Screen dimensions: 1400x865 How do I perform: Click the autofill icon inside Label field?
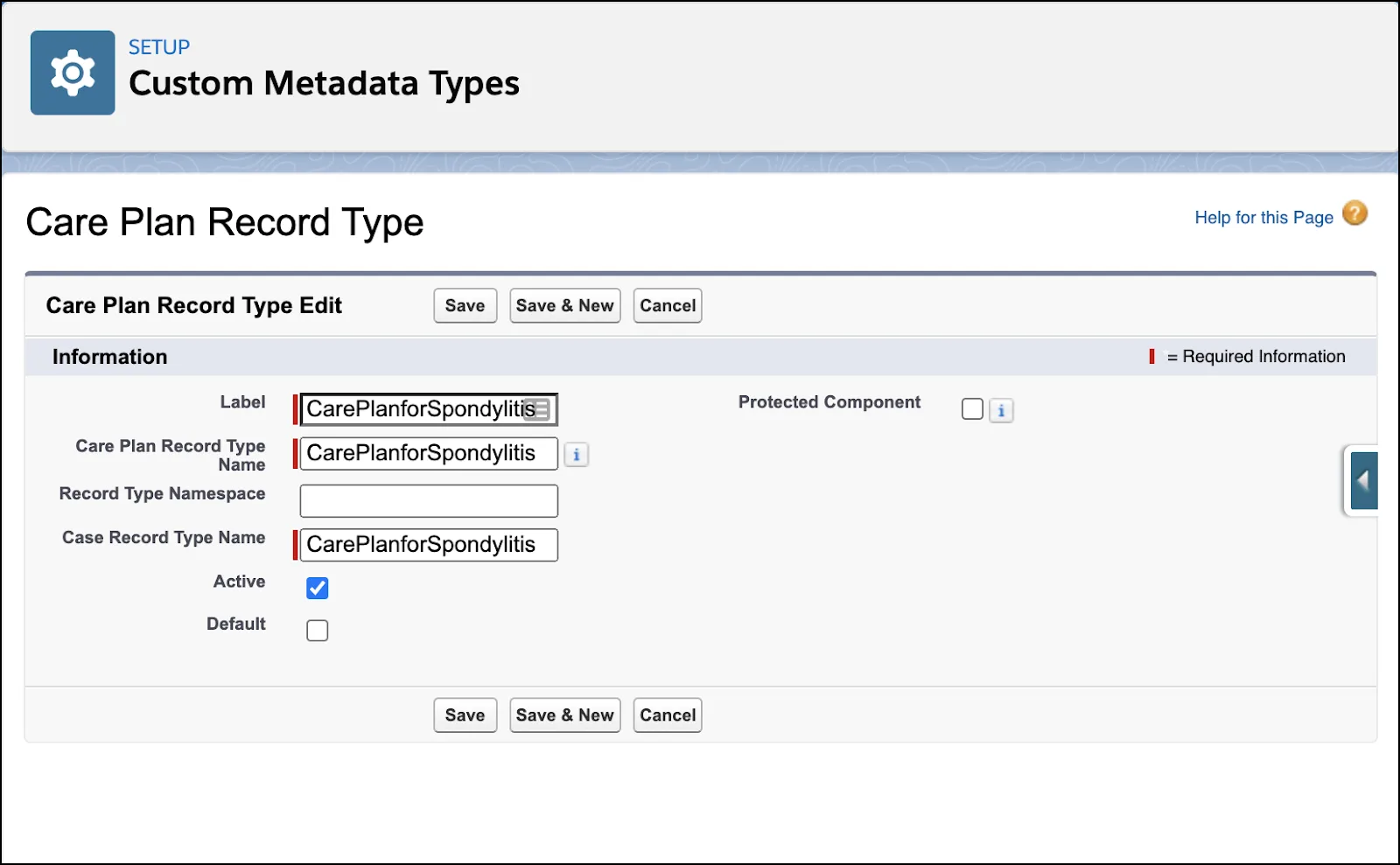(x=538, y=409)
